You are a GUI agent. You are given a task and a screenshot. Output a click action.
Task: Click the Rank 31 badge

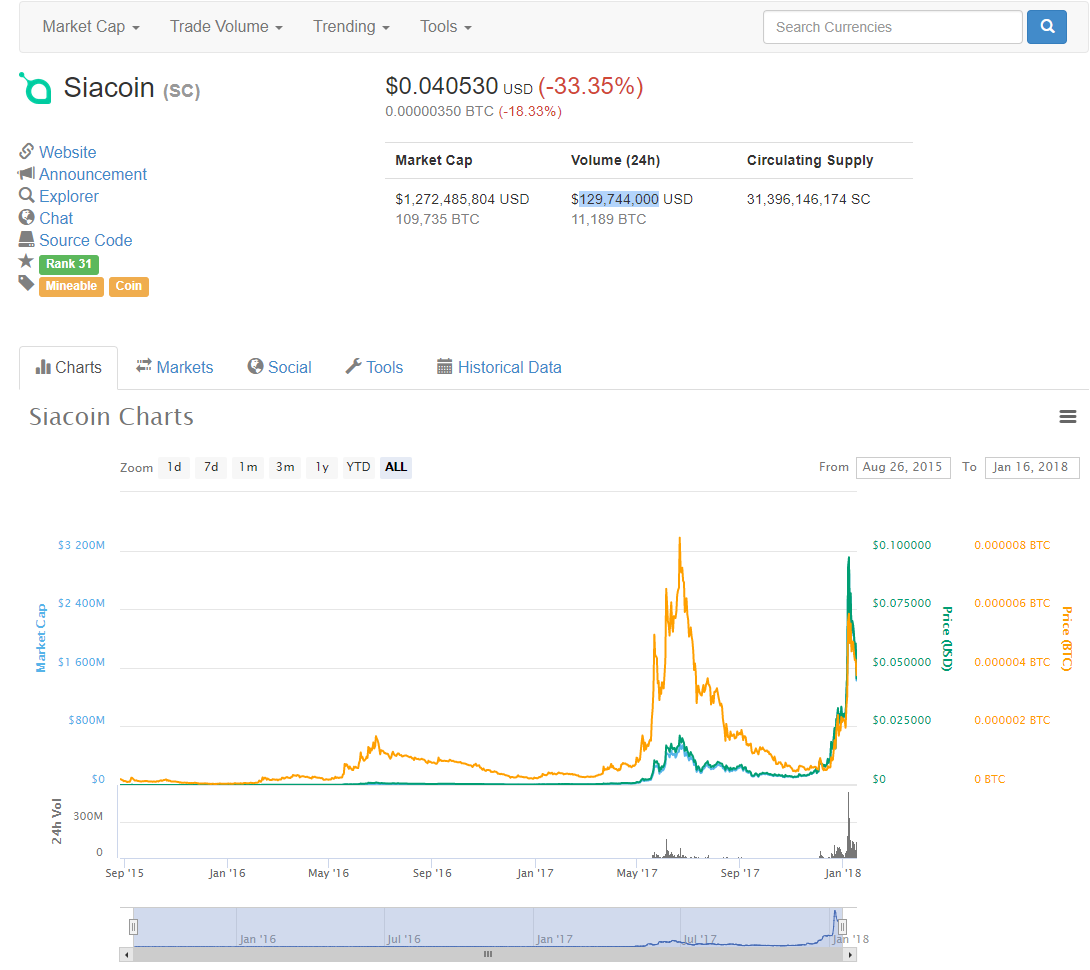point(69,264)
